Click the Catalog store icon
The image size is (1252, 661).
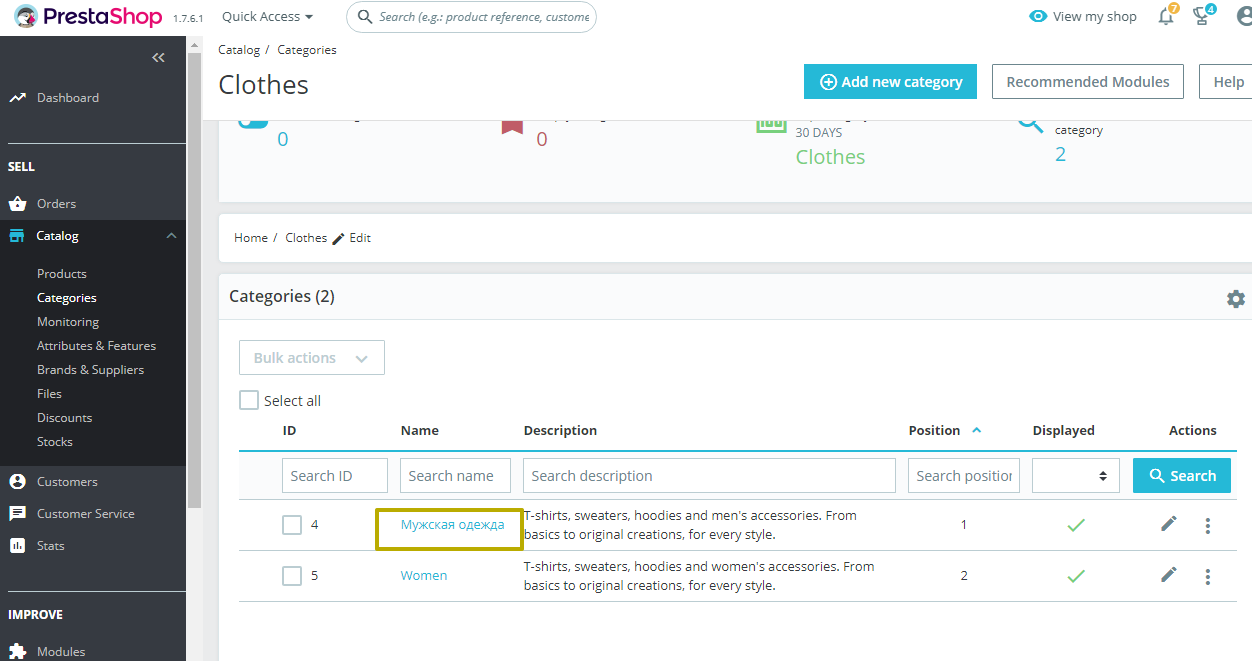point(17,236)
